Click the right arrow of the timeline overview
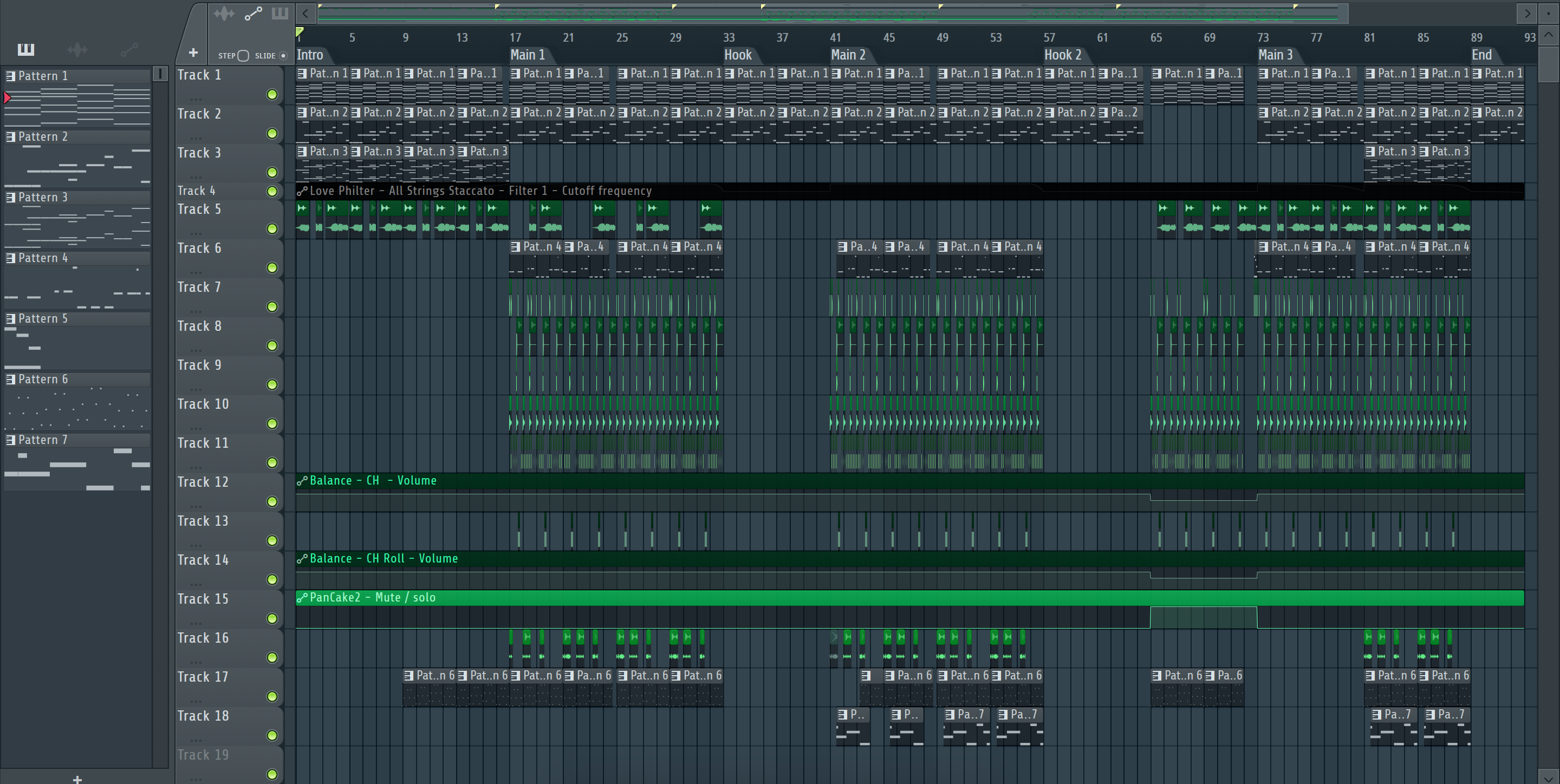The width and height of the screenshot is (1560, 784). point(1527,14)
